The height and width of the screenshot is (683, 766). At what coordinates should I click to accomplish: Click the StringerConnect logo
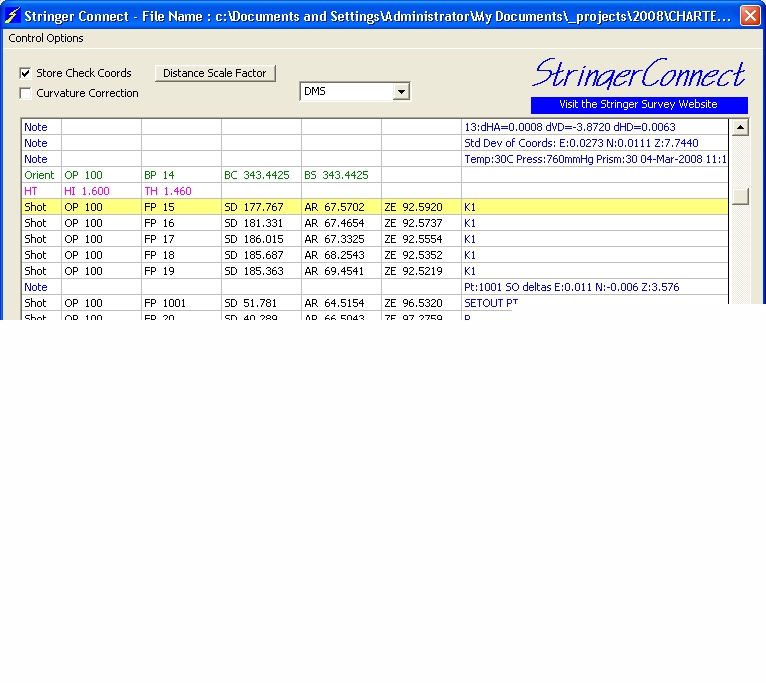[639, 74]
